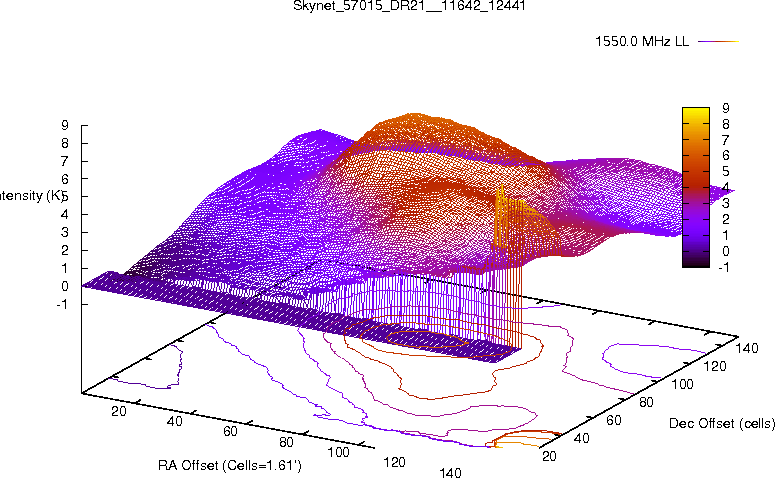The height and width of the screenshot is (478, 775).
Task: Select tick 80 on the RA Offset axis
Action: (x=286, y=441)
